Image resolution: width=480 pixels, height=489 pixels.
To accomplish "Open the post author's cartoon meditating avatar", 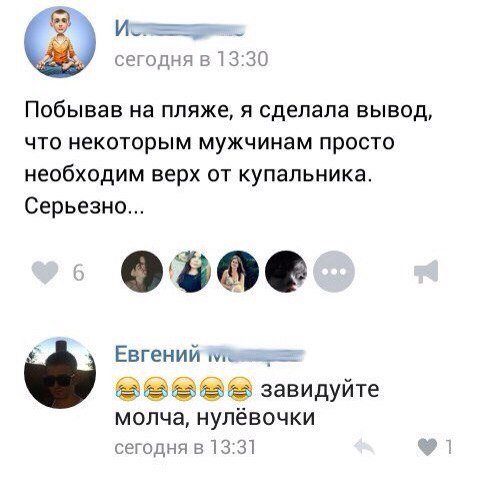I will tap(60, 42).
